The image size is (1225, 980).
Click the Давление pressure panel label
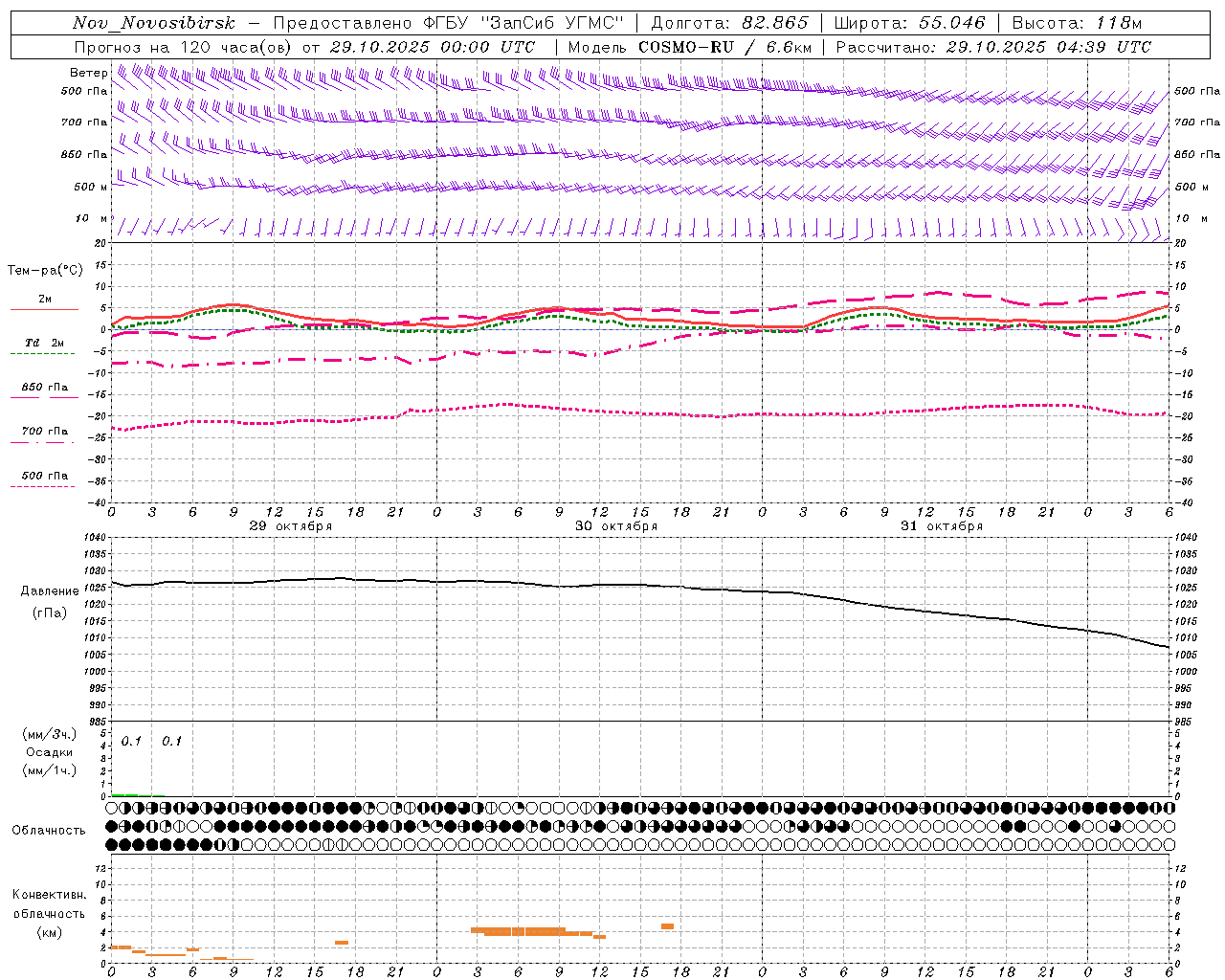[x=50, y=591]
